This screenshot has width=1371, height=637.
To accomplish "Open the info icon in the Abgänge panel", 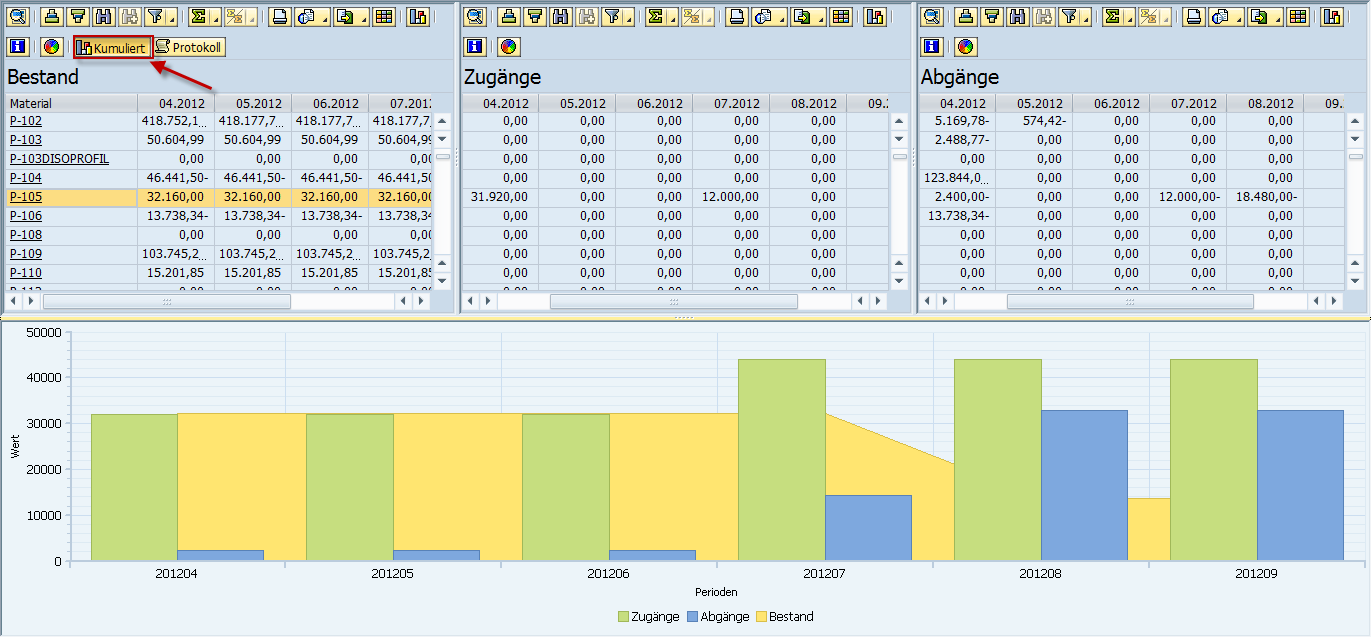I will pos(932,46).
